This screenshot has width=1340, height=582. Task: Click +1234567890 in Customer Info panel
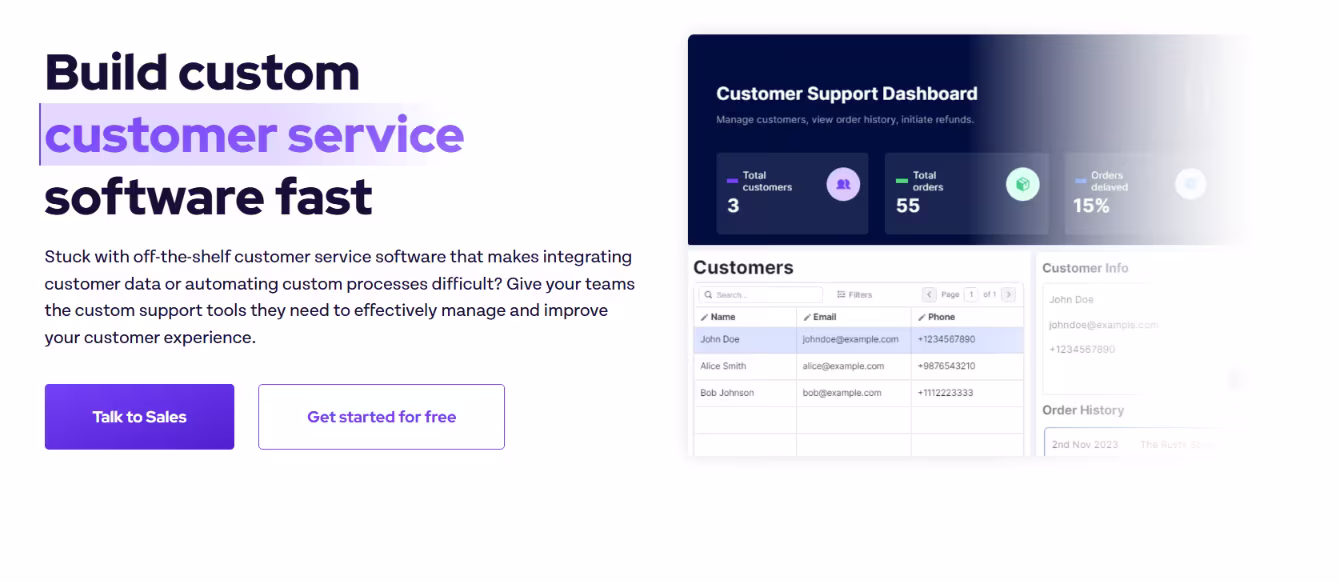[1082, 350]
